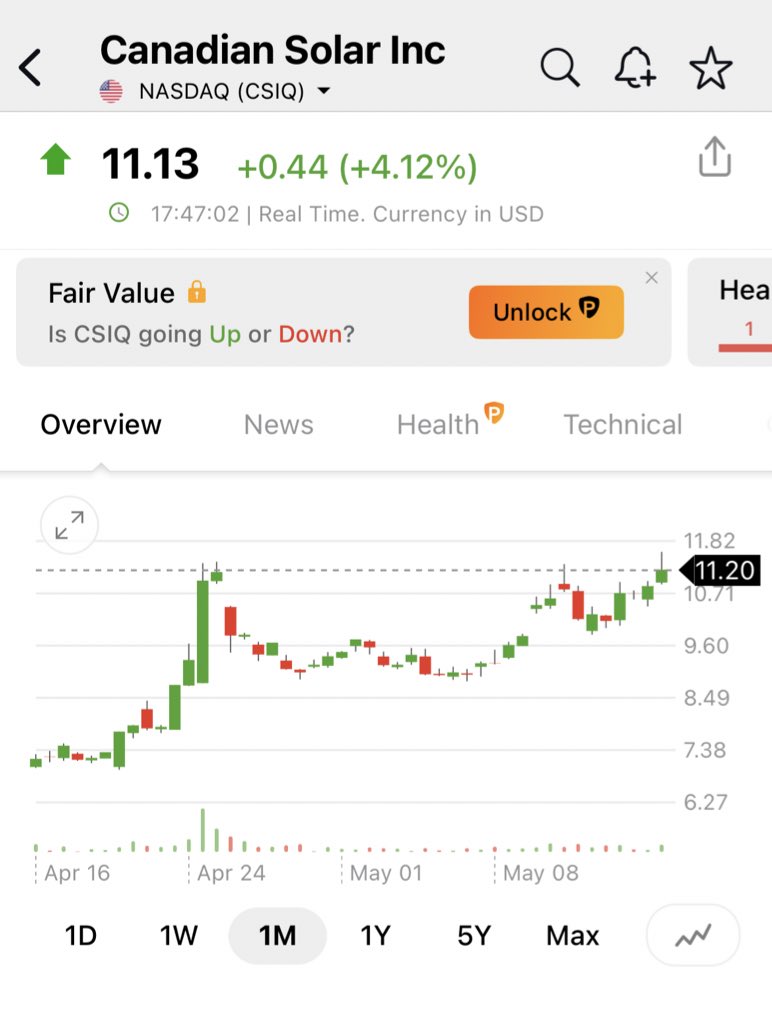Select the 1D chart range
The height and width of the screenshot is (1024, 772).
[81, 935]
